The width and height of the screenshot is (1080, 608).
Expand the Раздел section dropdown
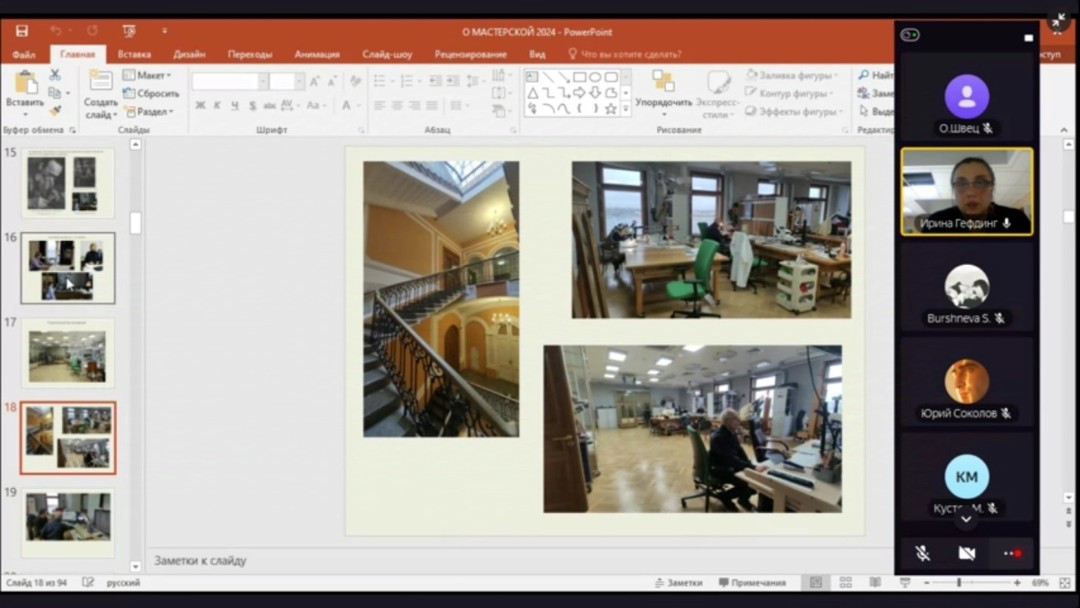click(x=148, y=112)
